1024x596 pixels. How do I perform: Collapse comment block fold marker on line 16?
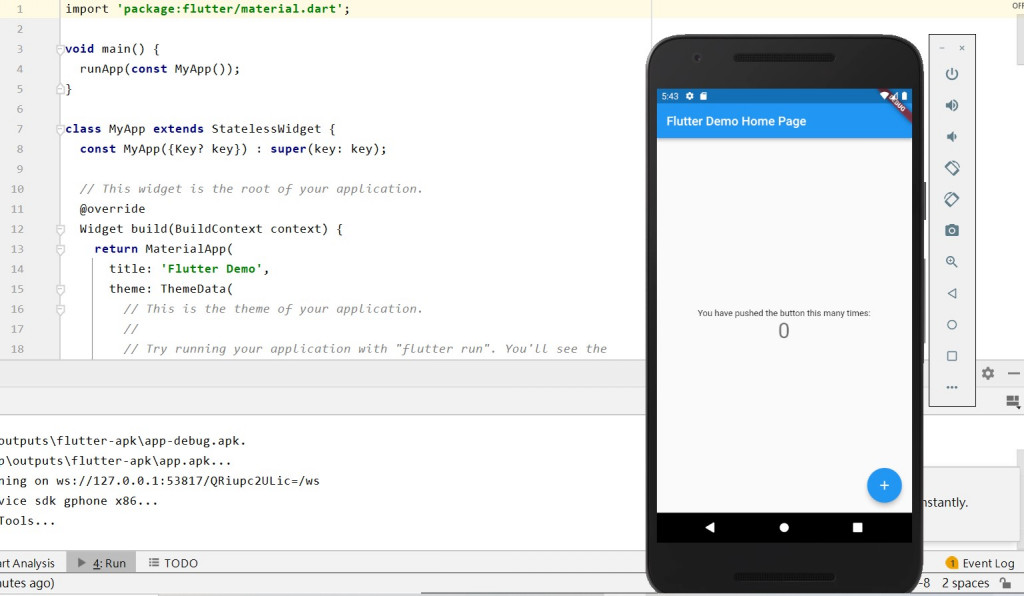click(60, 309)
